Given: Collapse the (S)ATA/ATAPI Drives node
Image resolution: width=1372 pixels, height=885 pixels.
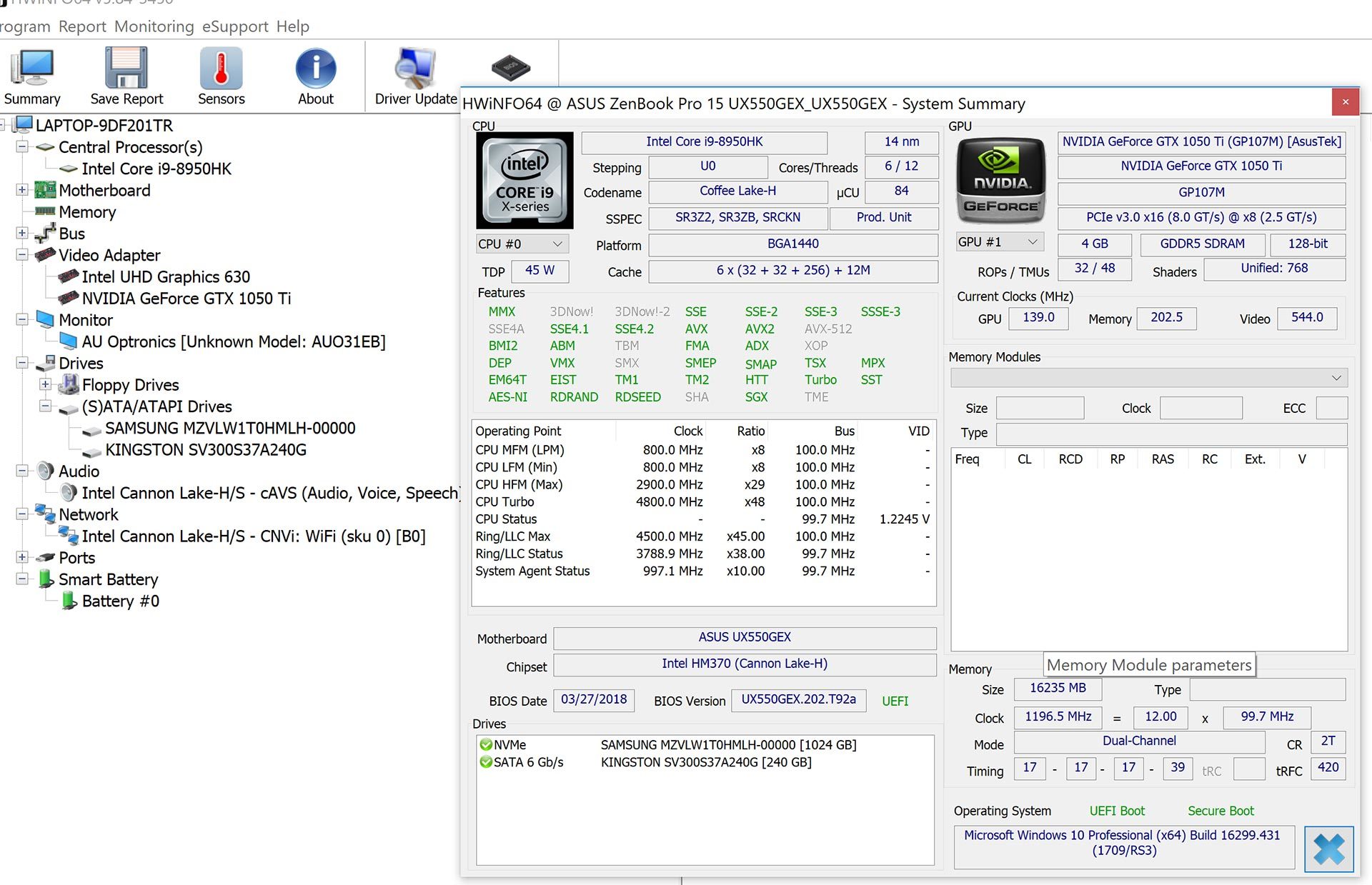Looking at the screenshot, I should [x=45, y=406].
